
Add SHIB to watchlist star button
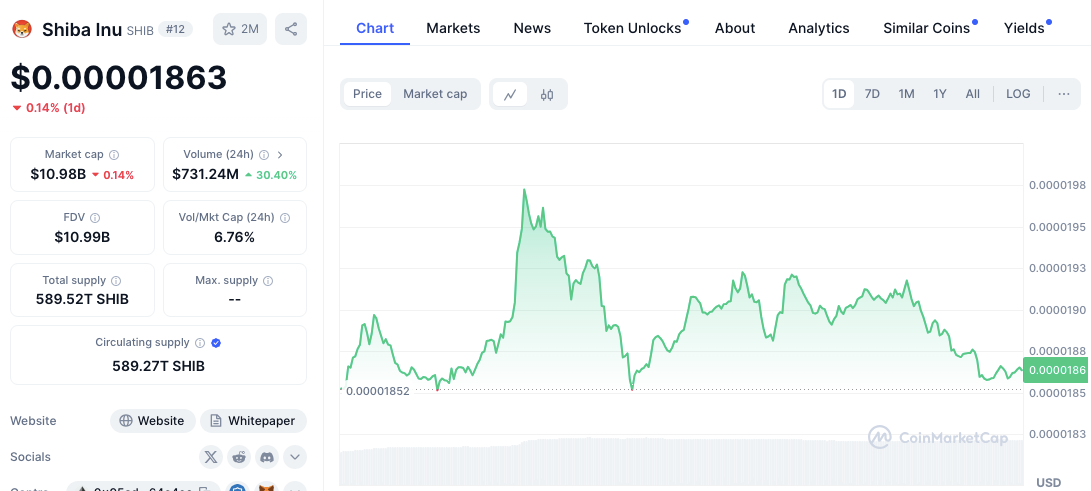point(240,29)
